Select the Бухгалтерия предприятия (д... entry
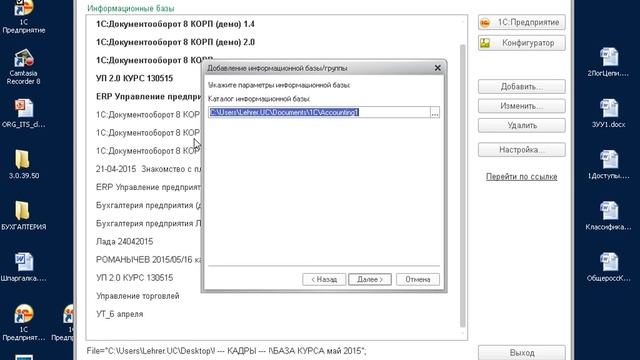This screenshot has width=640, height=360. coord(149,205)
